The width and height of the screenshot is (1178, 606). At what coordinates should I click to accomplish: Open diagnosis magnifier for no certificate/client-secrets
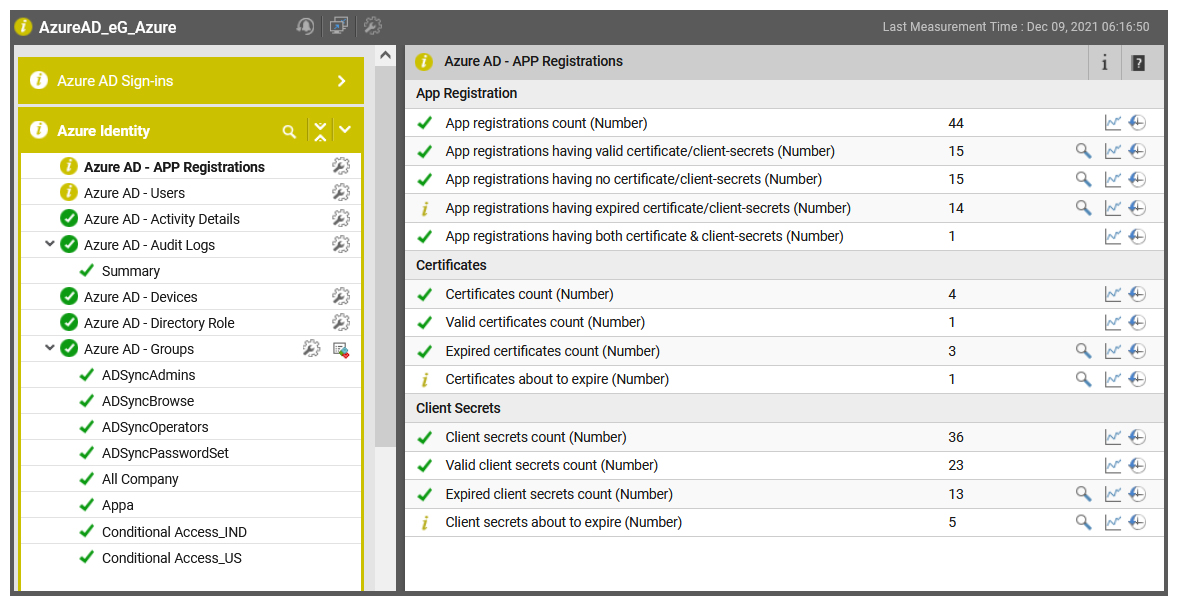pyautogui.click(x=1083, y=179)
